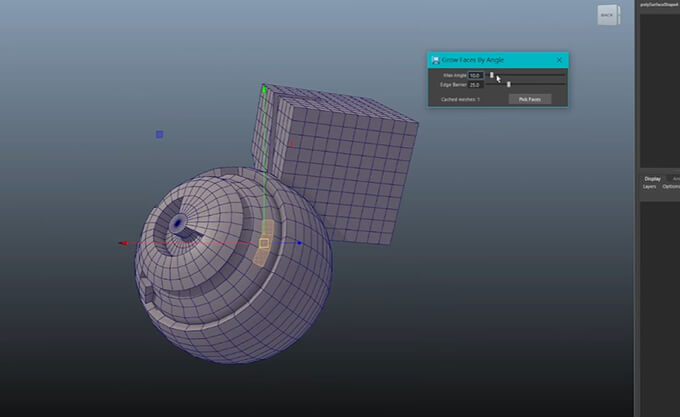This screenshot has width=680, height=417.
Task: Open the Options menu in layer editor
Action: pos(671,187)
